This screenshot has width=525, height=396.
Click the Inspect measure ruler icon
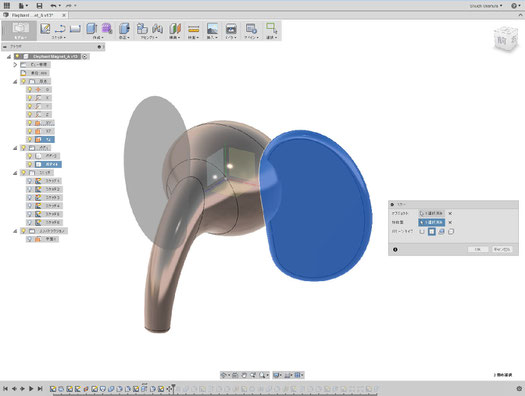click(194, 28)
